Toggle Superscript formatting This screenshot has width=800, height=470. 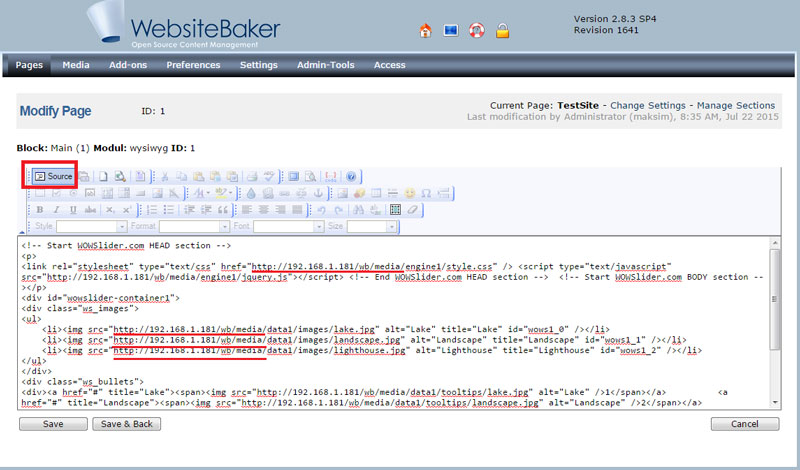click(127, 210)
